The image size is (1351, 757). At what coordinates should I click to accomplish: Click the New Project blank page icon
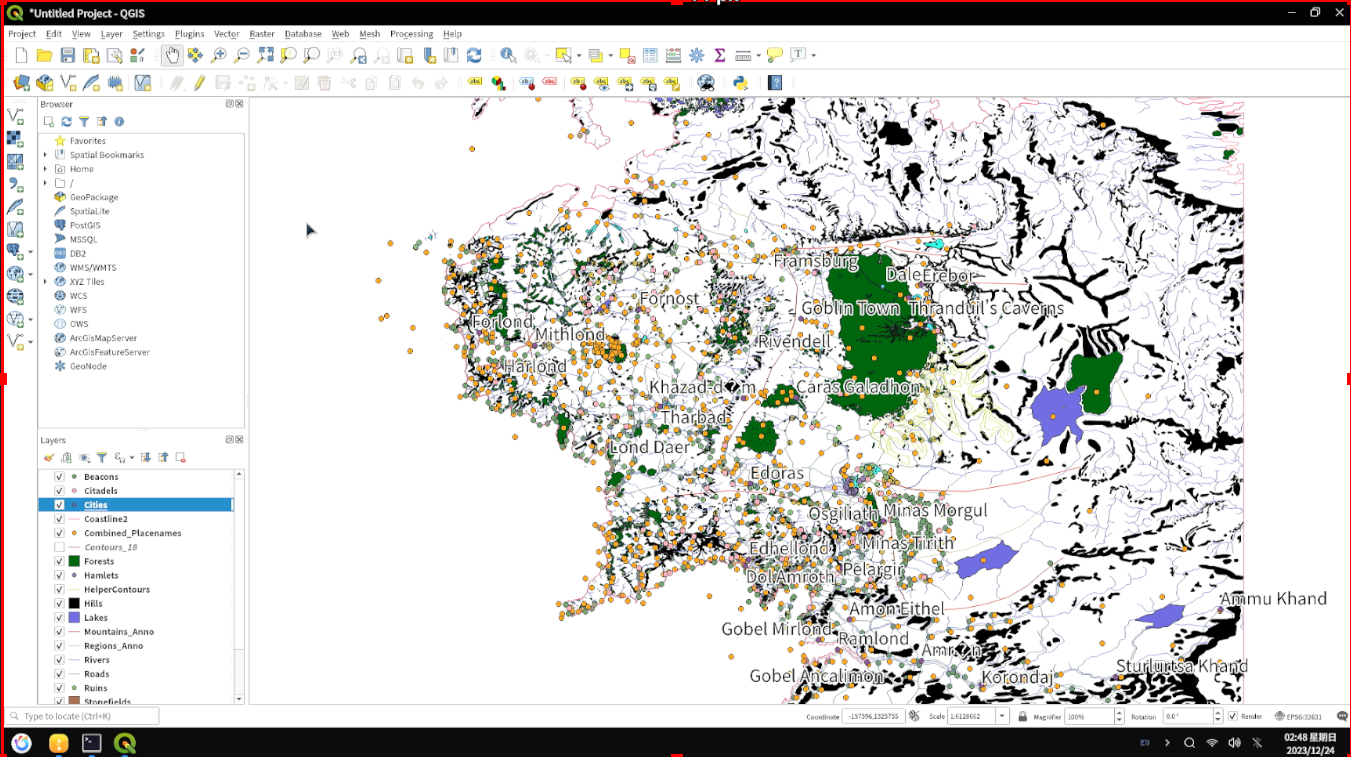tap(21, 55)
